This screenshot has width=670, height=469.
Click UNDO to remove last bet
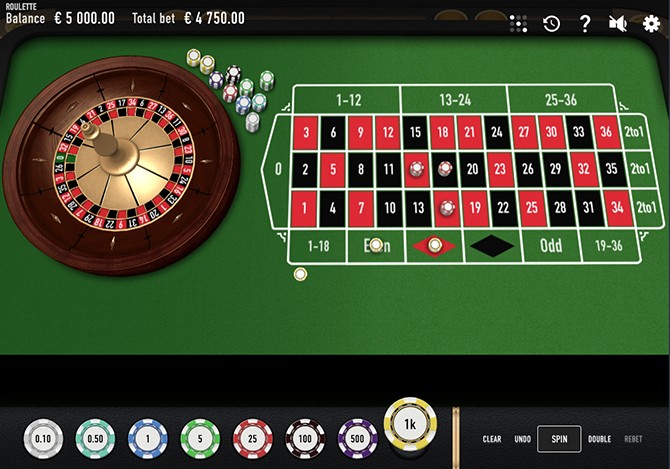click(522, 439)
